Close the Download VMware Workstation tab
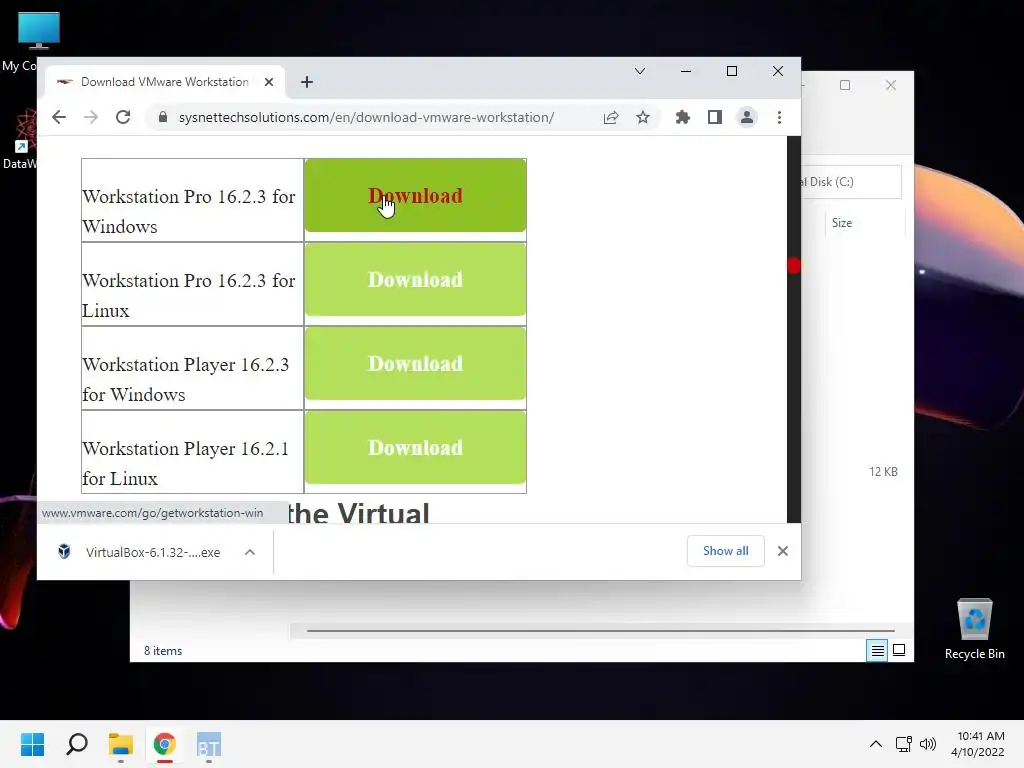Viewport: 1024px width, 768px height. (x=268, y=82)
